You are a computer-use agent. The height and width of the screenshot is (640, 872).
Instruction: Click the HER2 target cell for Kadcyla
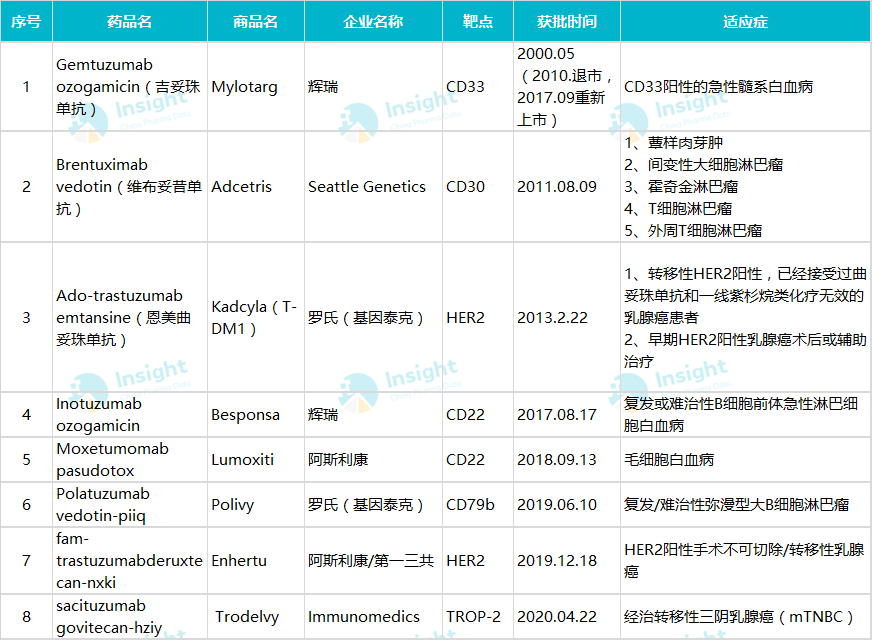[x=478, y=317]
